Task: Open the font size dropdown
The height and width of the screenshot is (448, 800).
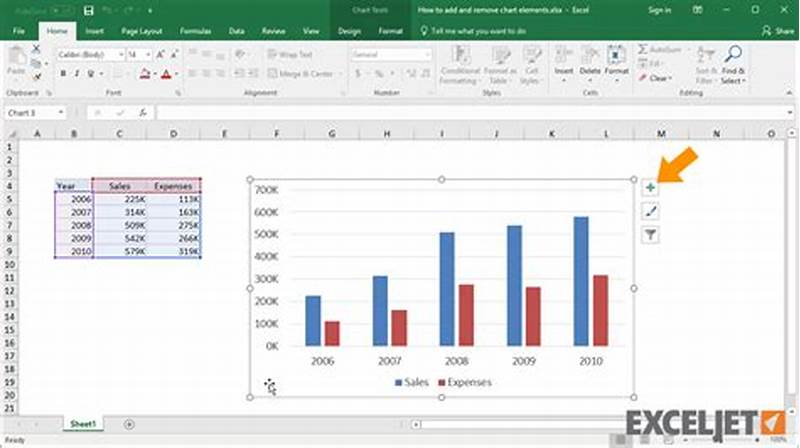Action: coord(148,55)
